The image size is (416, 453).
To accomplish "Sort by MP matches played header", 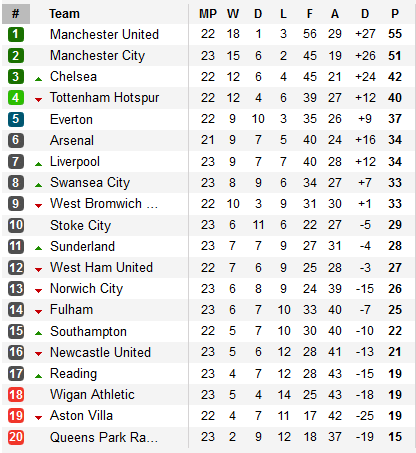I will 208,14.
